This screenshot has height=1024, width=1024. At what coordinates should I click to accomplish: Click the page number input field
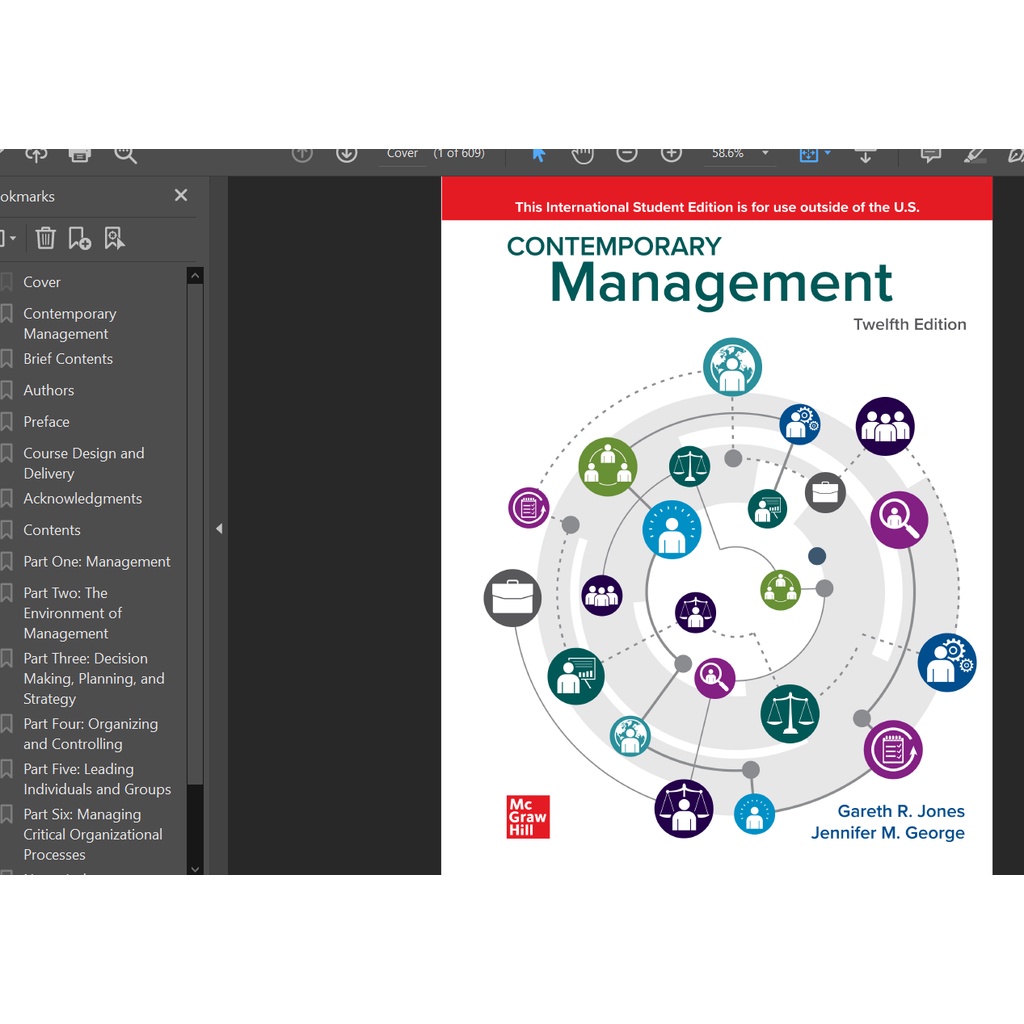click(403, 154)
